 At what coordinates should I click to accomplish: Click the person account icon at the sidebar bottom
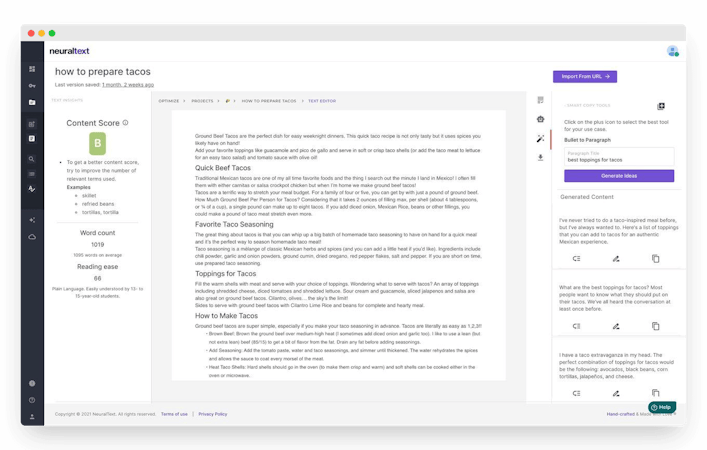click(32, 417)
